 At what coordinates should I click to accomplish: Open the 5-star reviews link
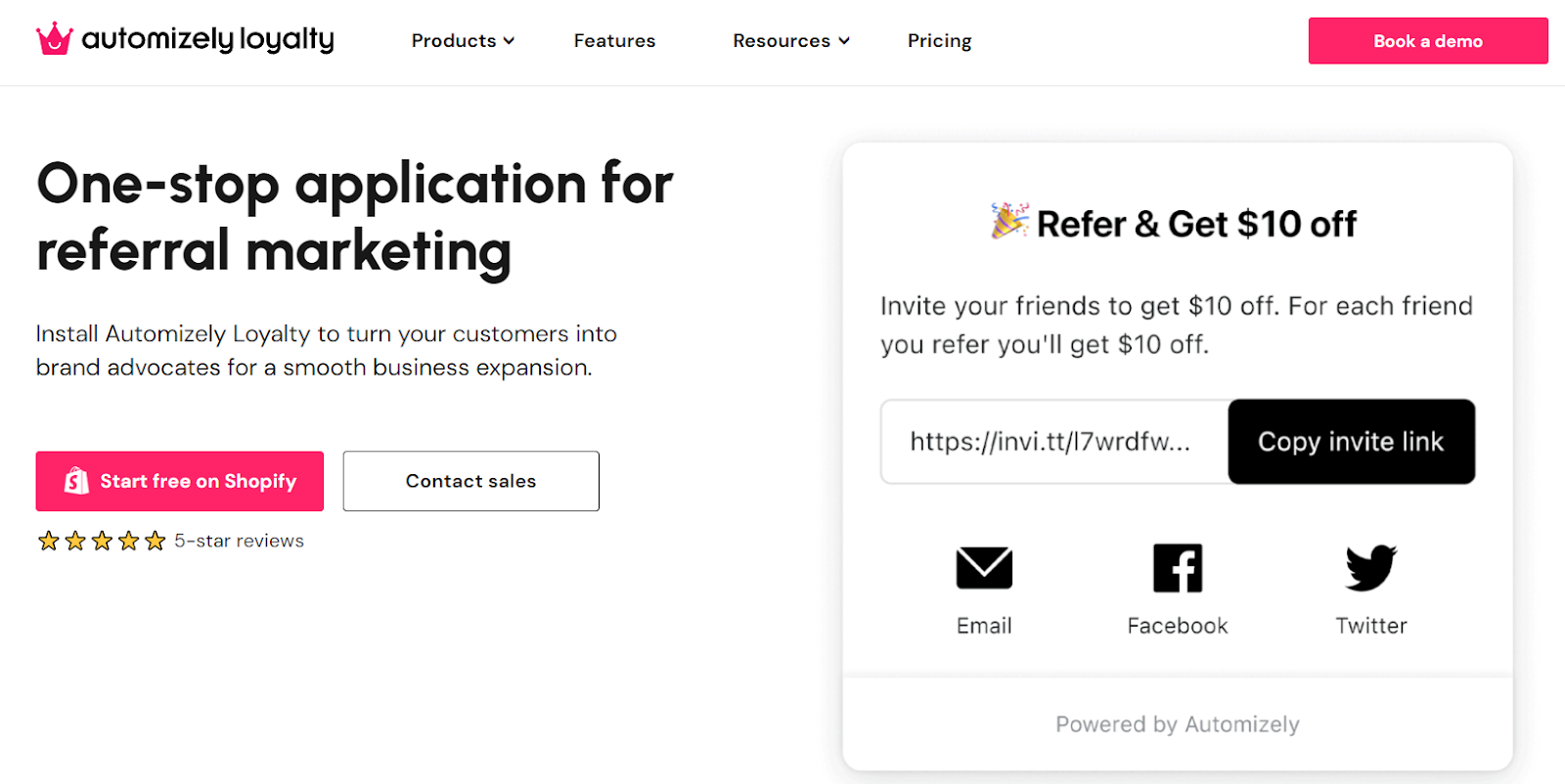[239, 542]
